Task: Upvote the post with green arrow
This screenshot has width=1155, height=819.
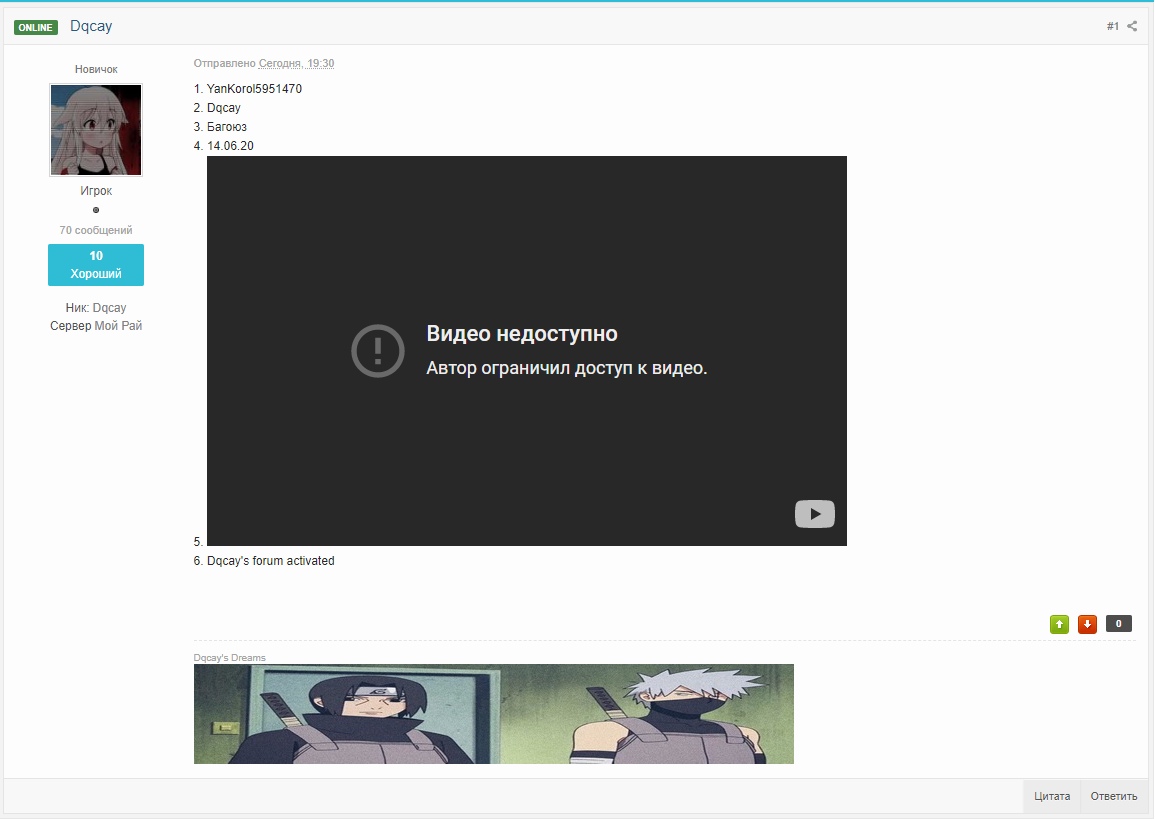Action: coord(1059,624)
